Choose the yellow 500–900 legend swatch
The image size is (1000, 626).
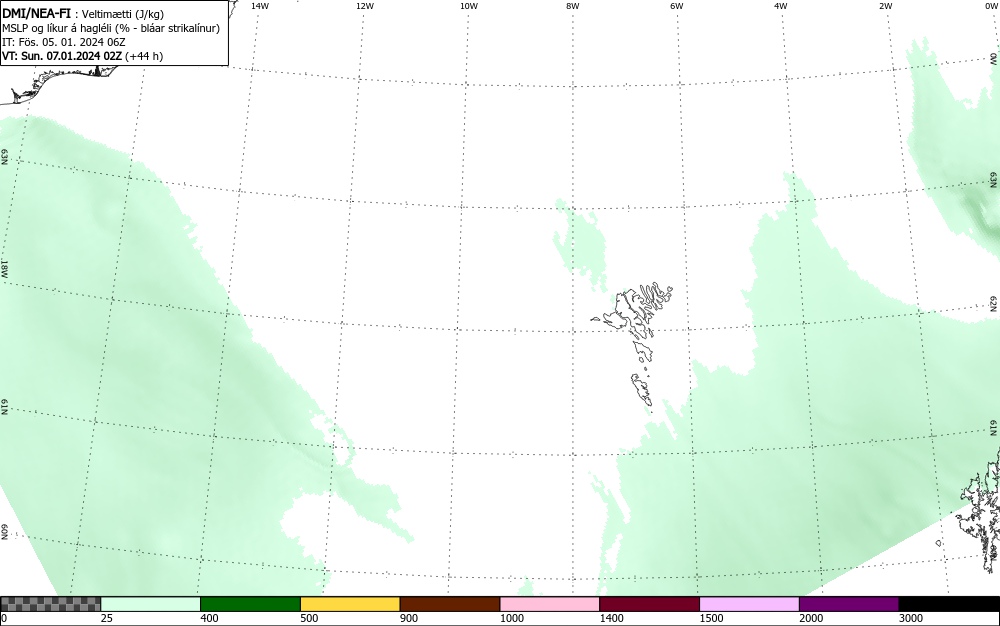tap(350, 604)
